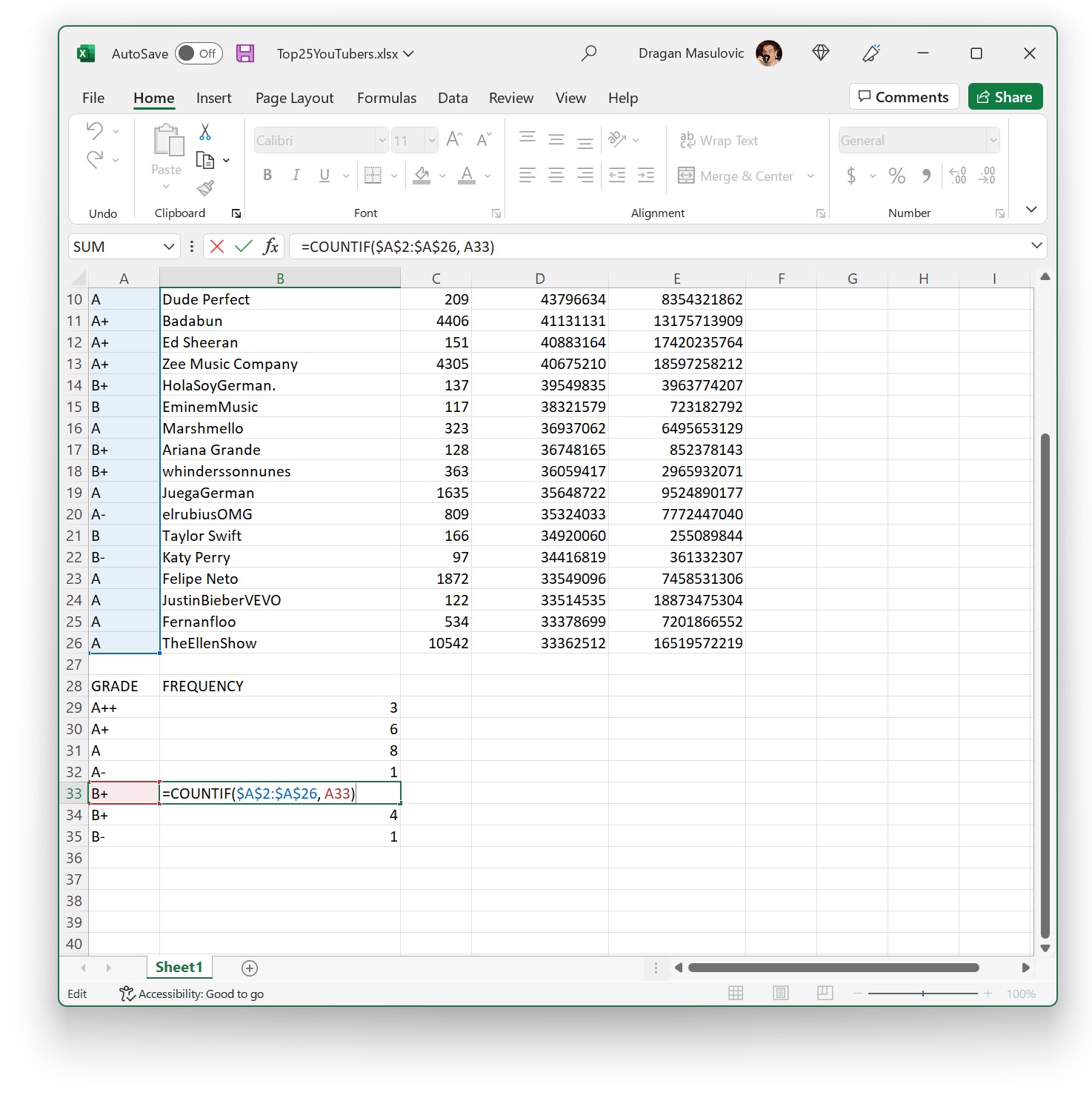Expand the formula bar chevron
Screen dimensions: 1092x1118
coord(1036,246)
